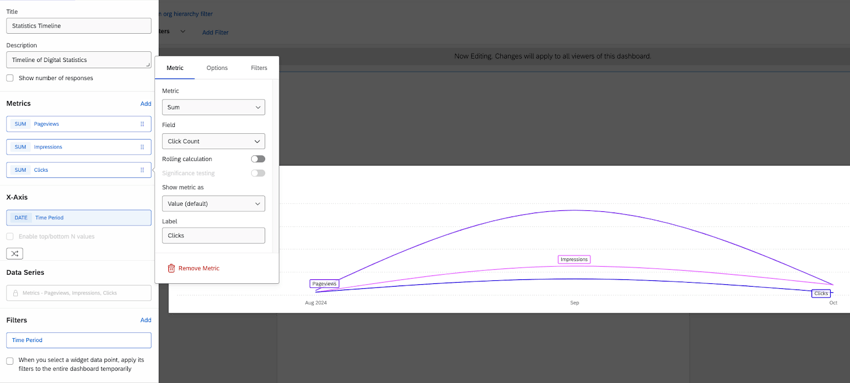Select the DATE Time Period x-axis field
Image resolution: width=850 pixels, height=383 pixels.
pyautogui.click(x=79, y=218)
